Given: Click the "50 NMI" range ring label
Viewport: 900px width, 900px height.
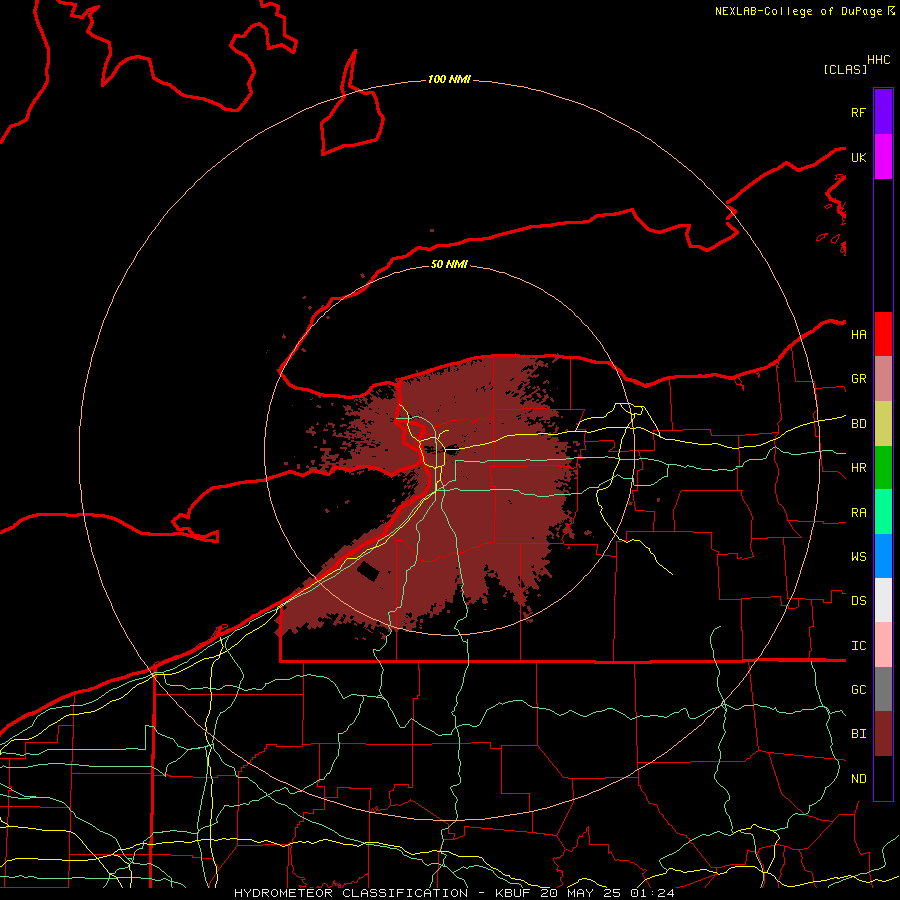Looking at the screenshot, I should coord(449,264).
